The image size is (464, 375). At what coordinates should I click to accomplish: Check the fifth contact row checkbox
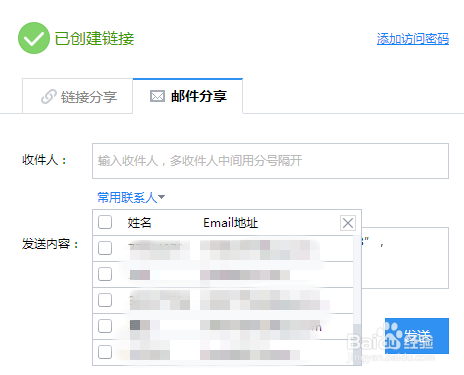[x=105, y=352]
